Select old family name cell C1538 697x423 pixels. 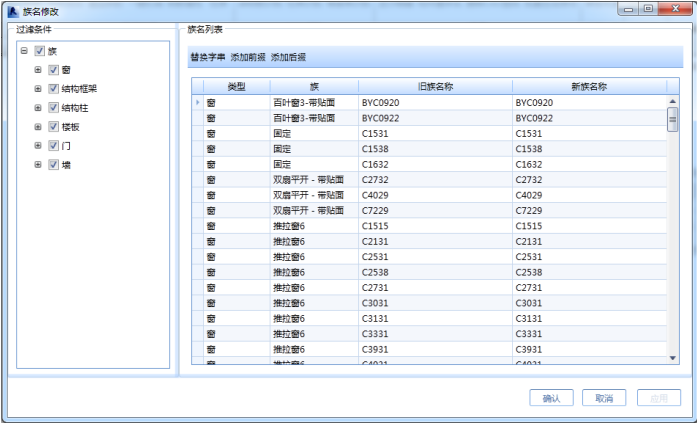pyautogui.click(x=435, y=149)
